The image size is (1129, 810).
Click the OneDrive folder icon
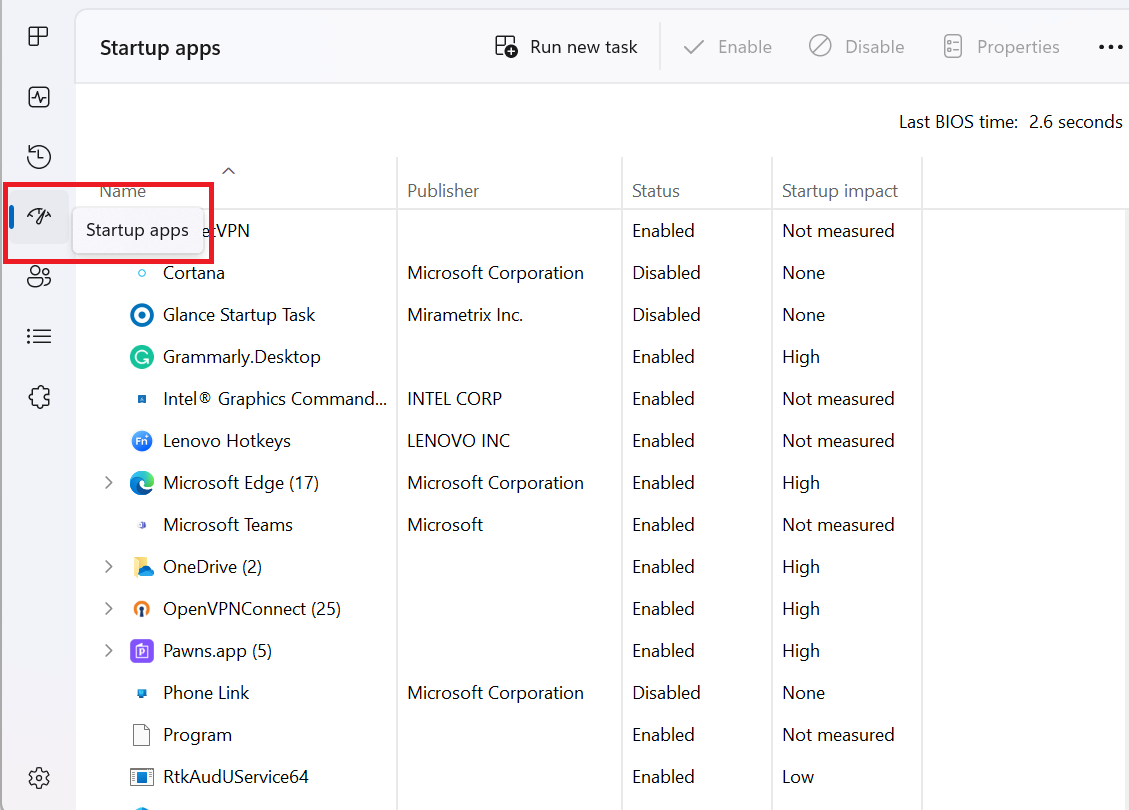tap(143, 567)
